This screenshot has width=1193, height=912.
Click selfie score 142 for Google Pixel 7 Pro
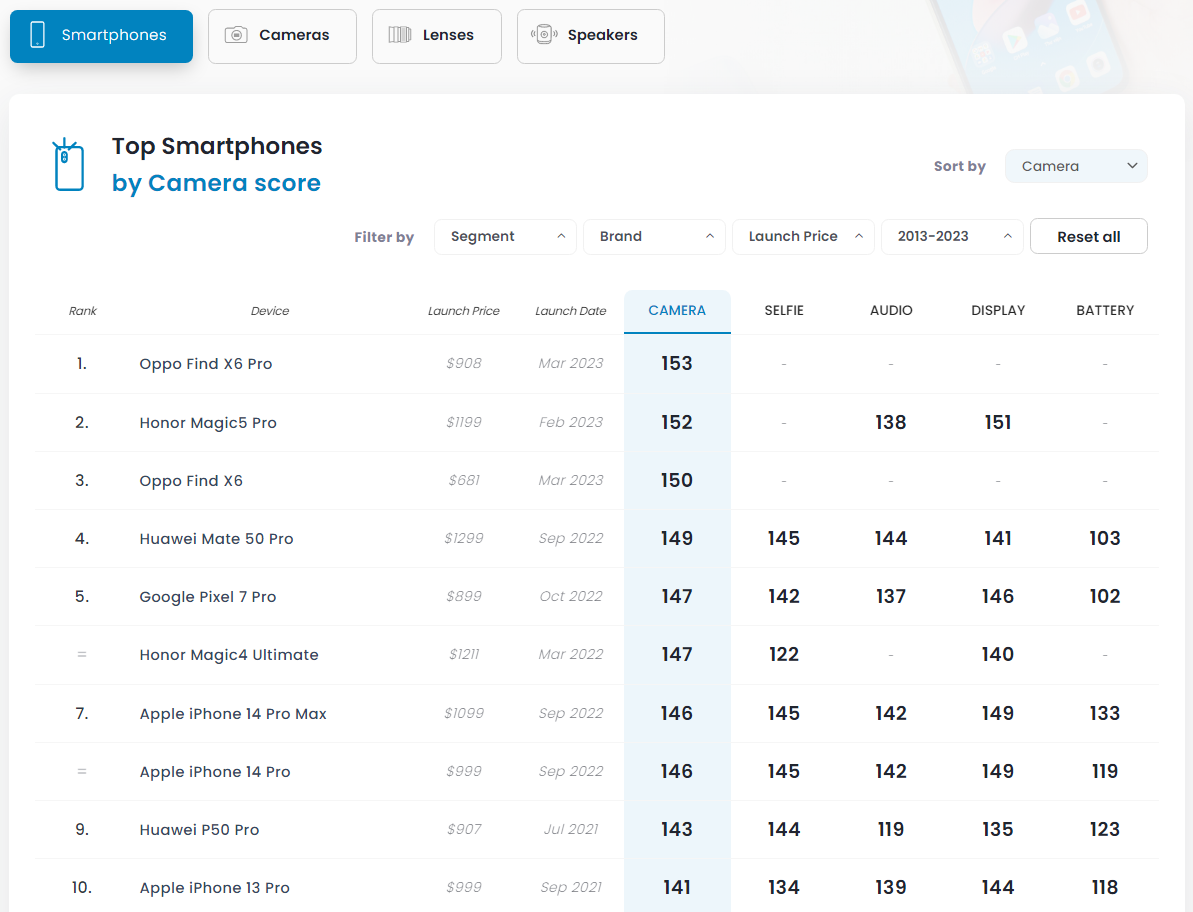point(784,596)
